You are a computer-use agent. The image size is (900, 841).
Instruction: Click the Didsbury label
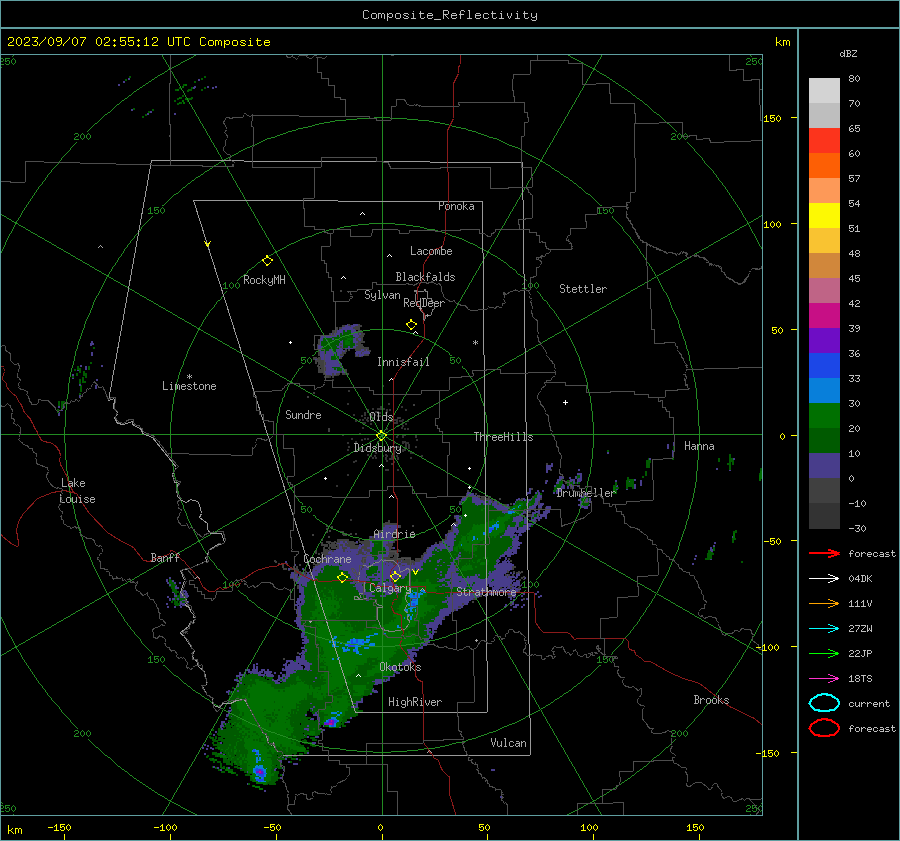tap(378, 448)
